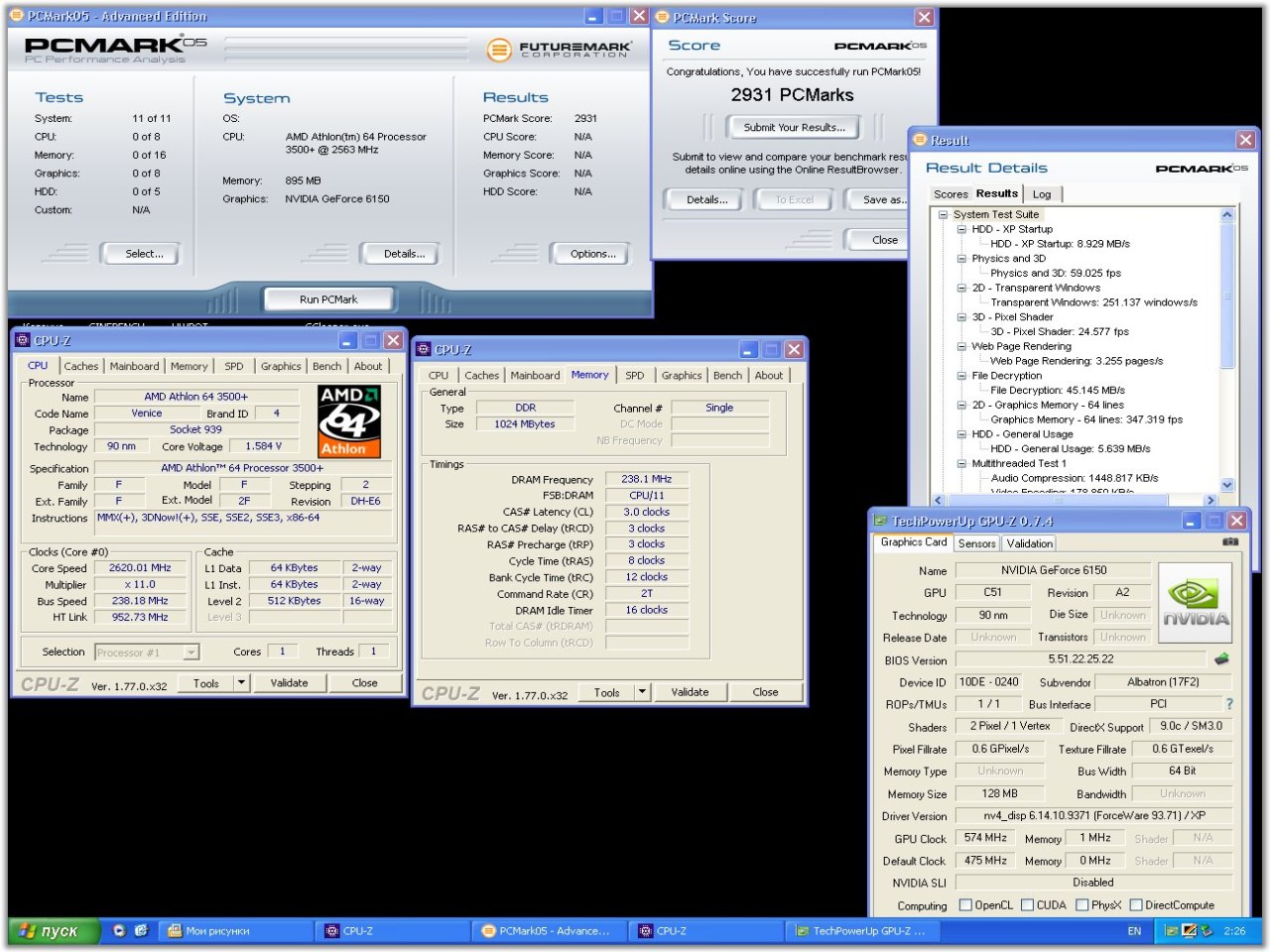Screen dimensions: 1270x952
Task: Click the Run PCMark button
Action: pos(328,299)
